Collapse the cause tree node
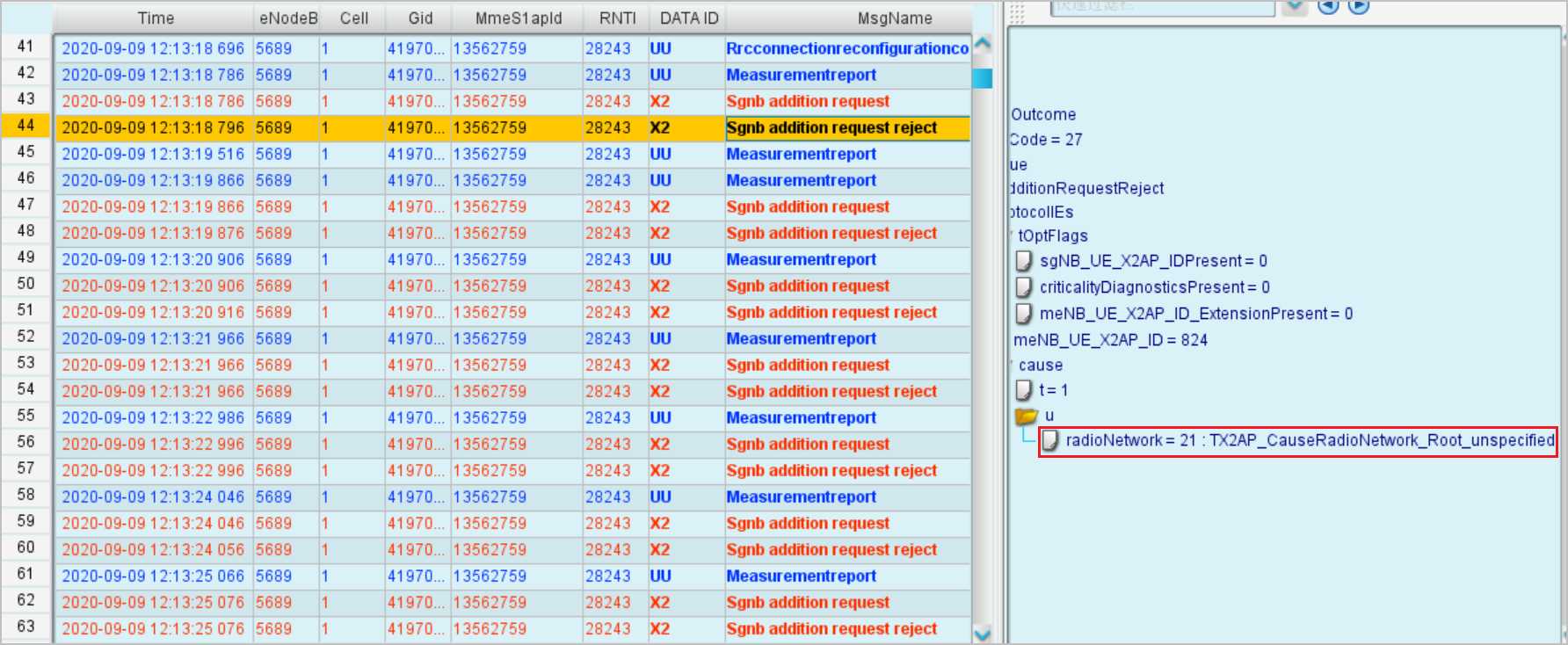 coord(1013,365)
